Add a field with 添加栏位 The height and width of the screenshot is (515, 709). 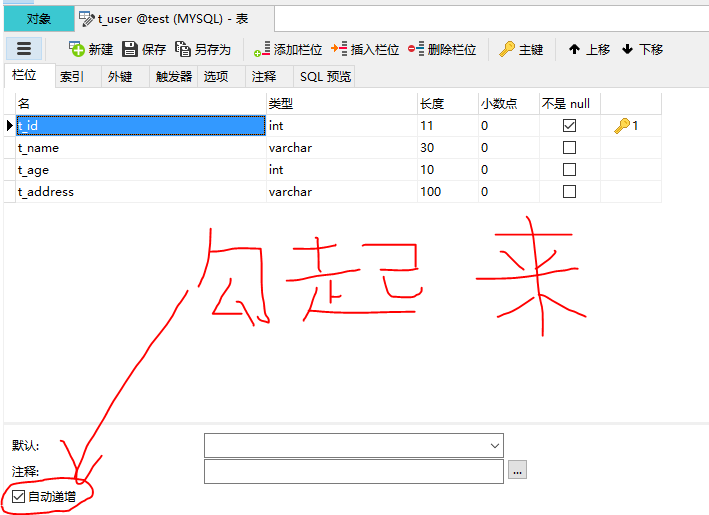[288, 49]
